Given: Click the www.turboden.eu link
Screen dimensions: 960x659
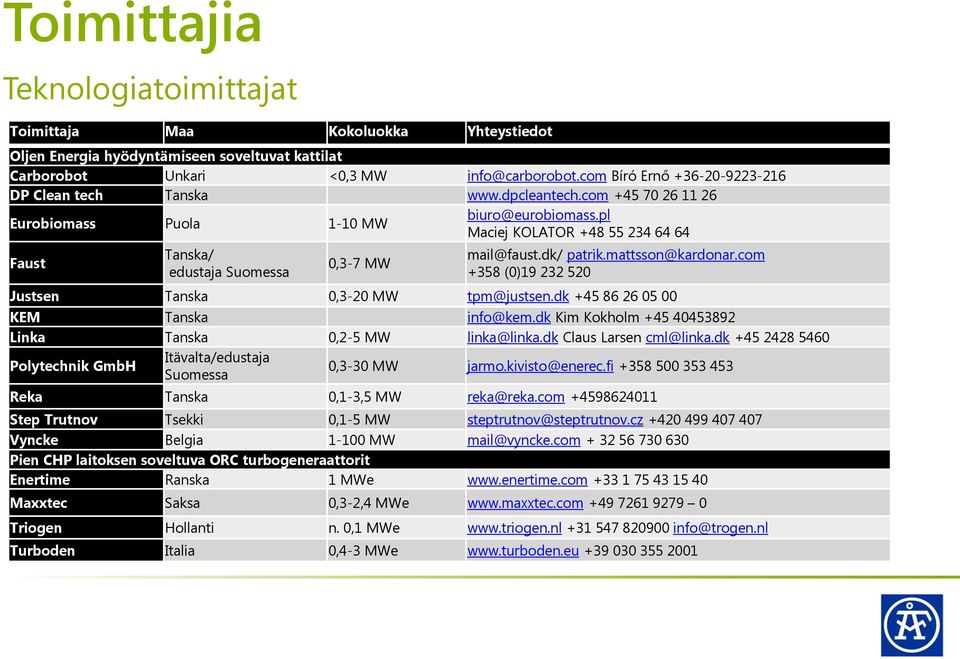Looking at the screenshot, I should tap(523, 551).
